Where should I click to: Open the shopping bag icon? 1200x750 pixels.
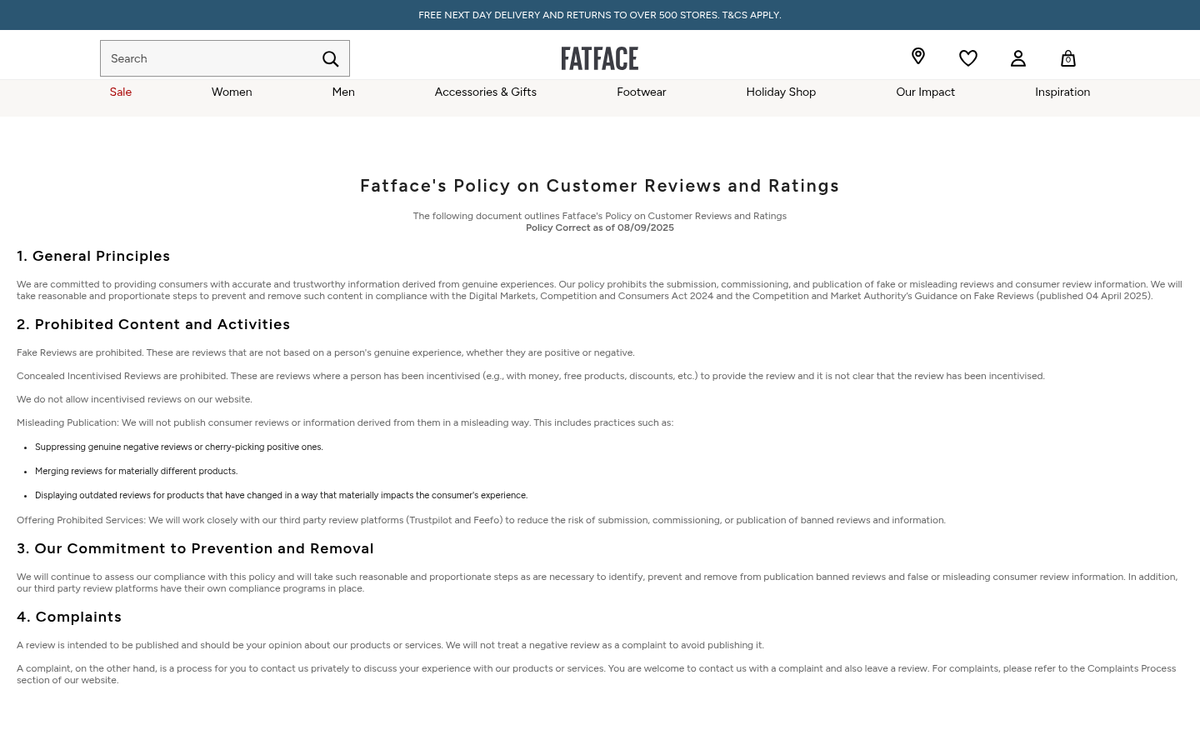(1068, 59)
